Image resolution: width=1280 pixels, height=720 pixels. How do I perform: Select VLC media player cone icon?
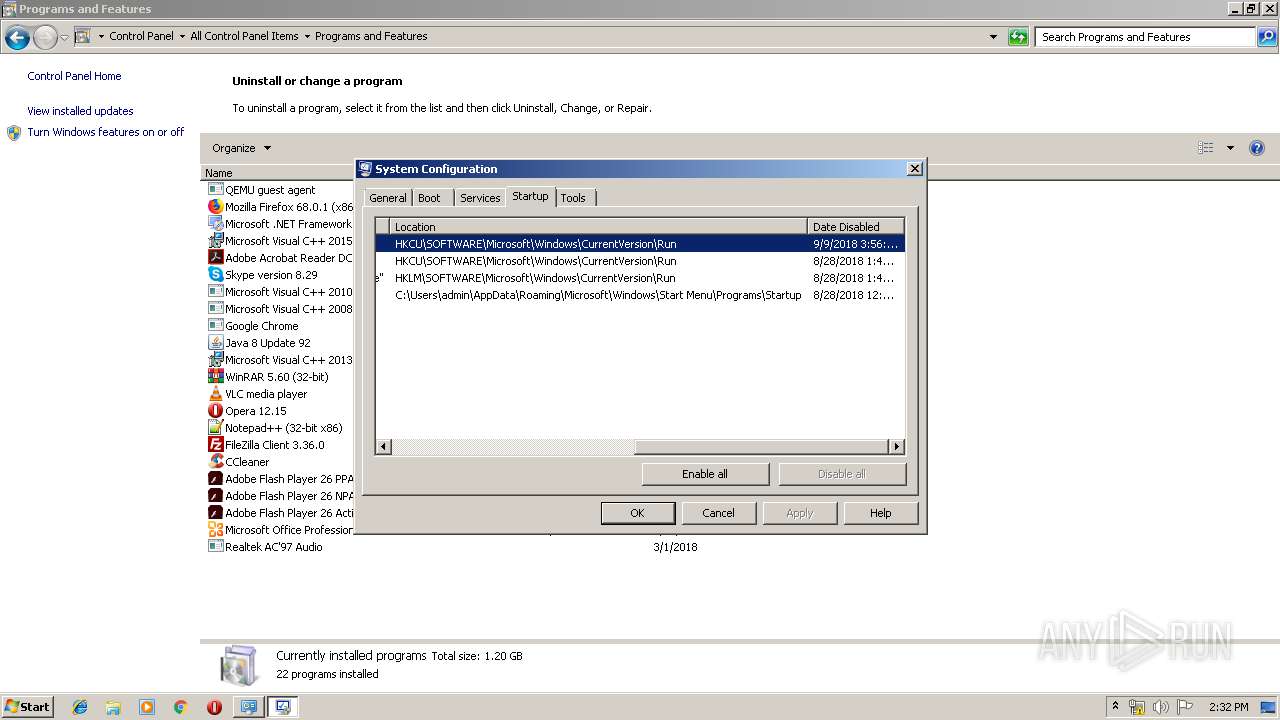pyautogui.click(x=215, y=394)
